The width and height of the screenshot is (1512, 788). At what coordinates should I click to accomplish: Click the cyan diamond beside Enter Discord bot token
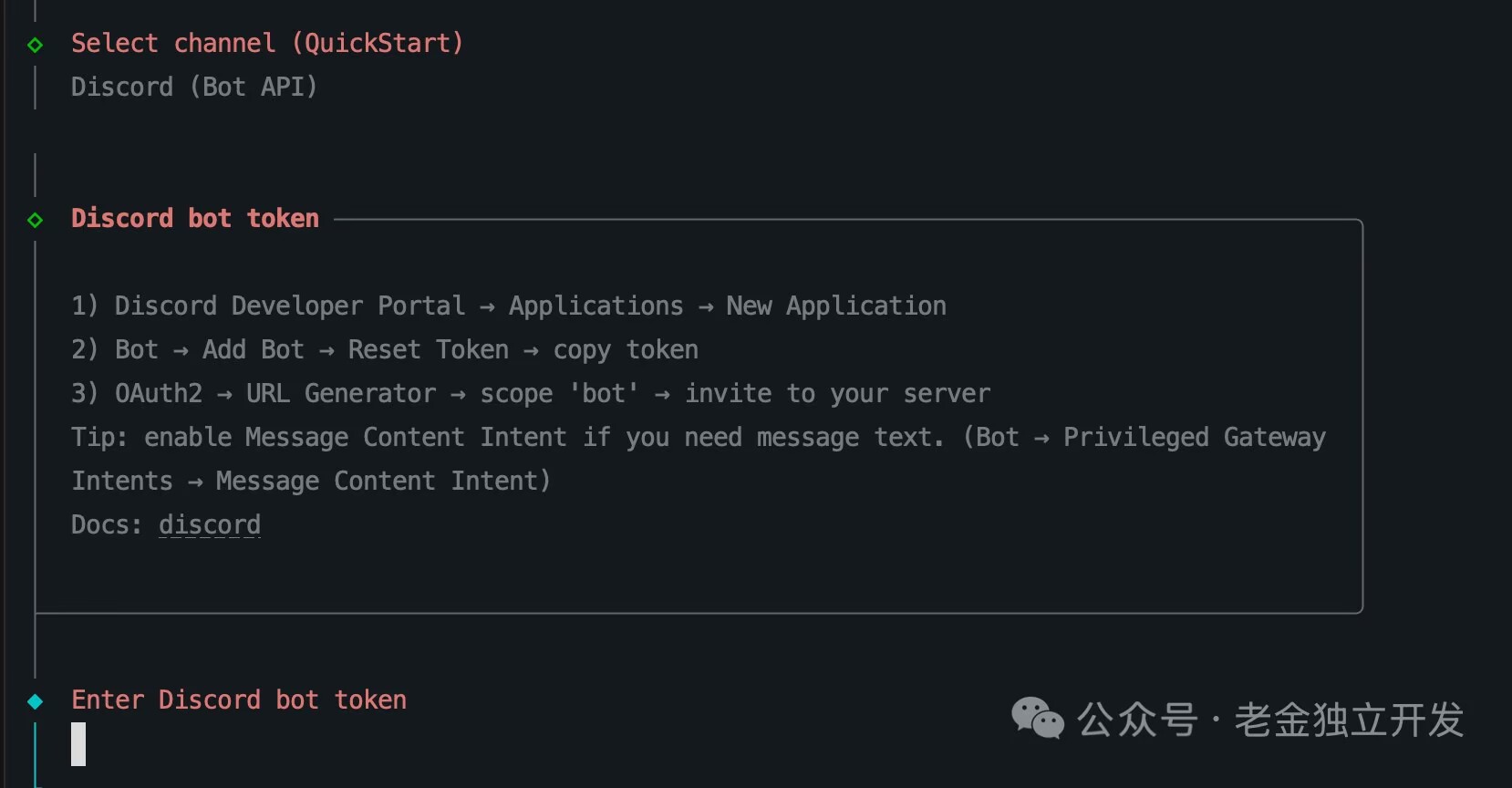35,701
